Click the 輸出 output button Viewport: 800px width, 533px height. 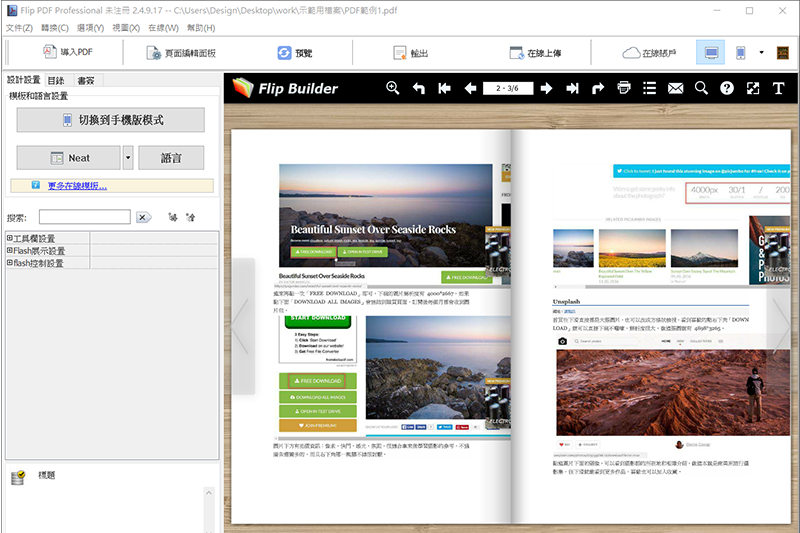[x=411, y=53]
